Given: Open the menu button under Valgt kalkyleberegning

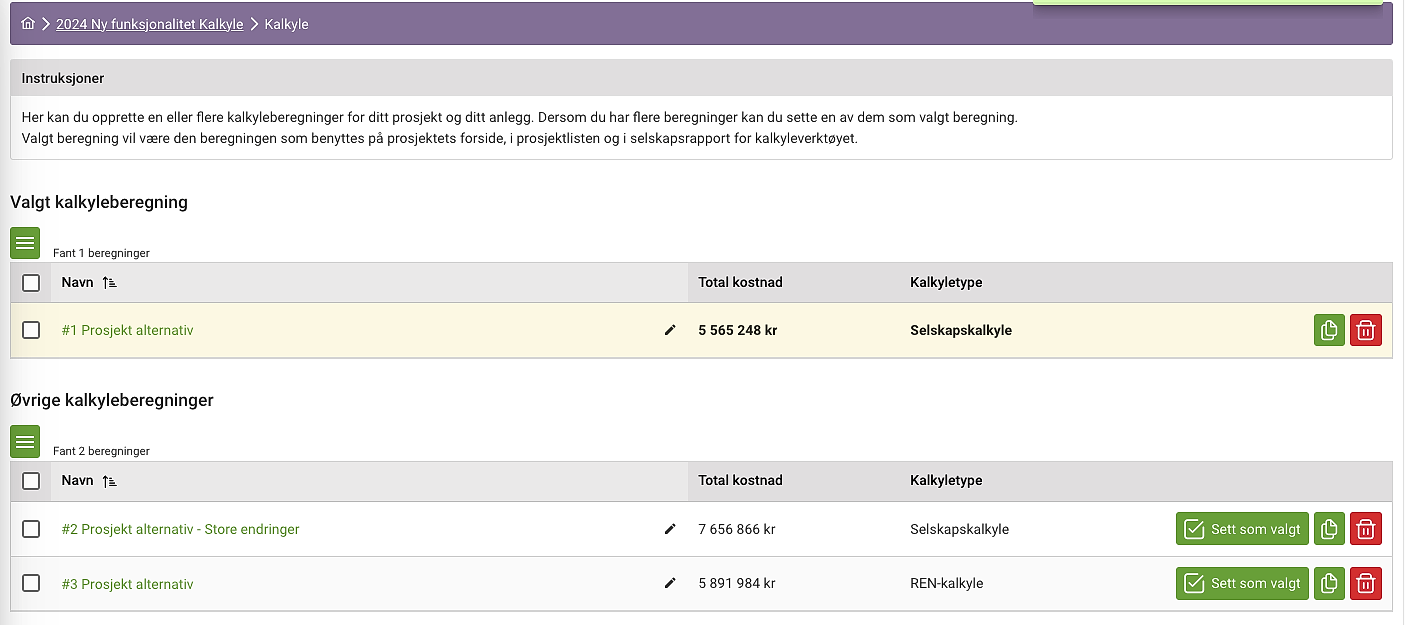Looking at the screenshot, I should tap(25, 243).
